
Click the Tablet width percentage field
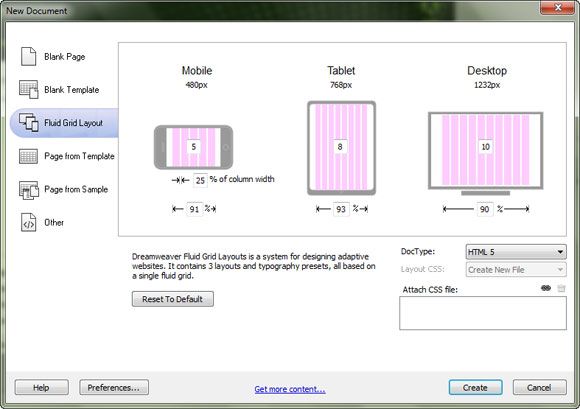point(341,209)
